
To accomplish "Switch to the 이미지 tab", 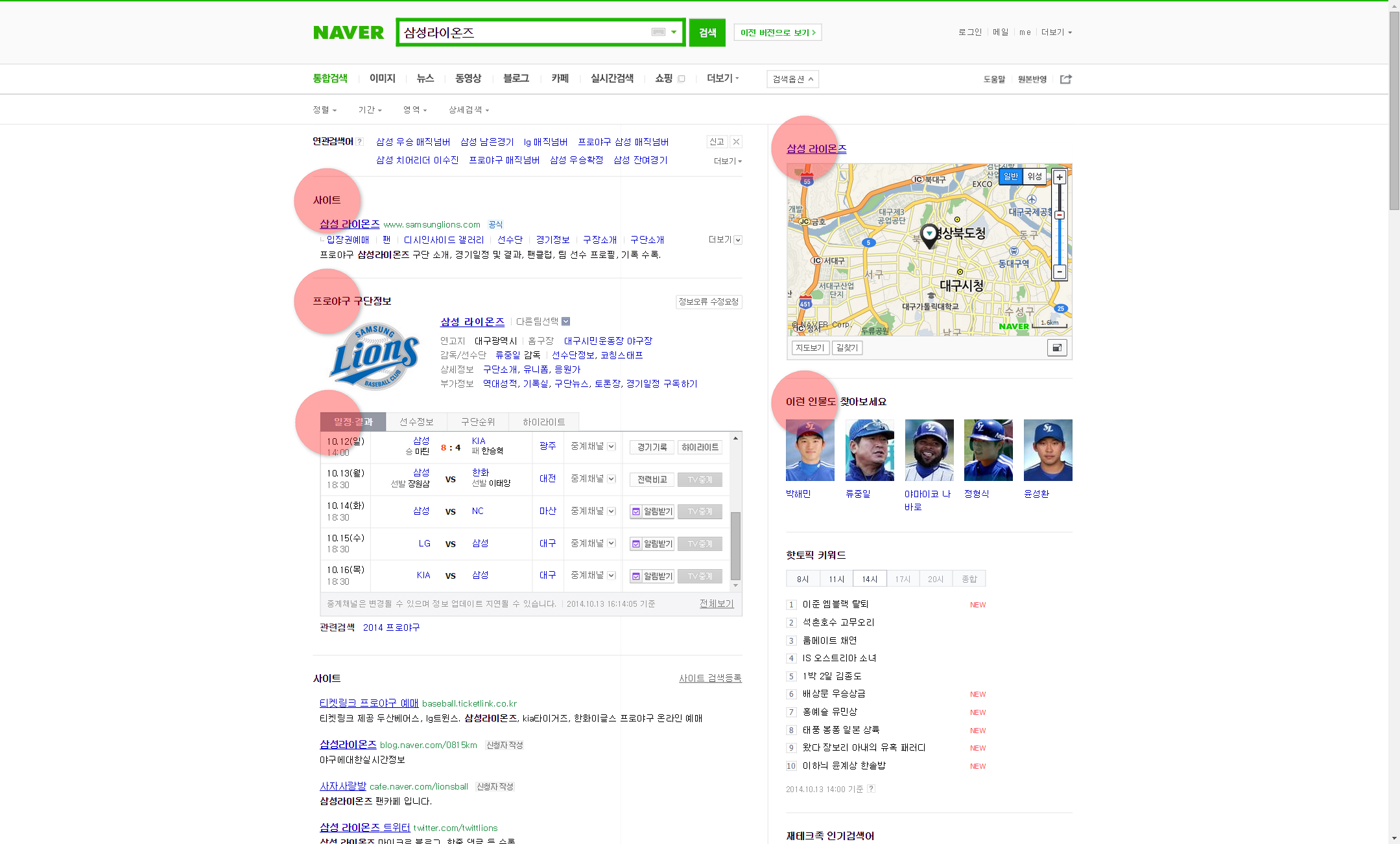I will point(382,78).
